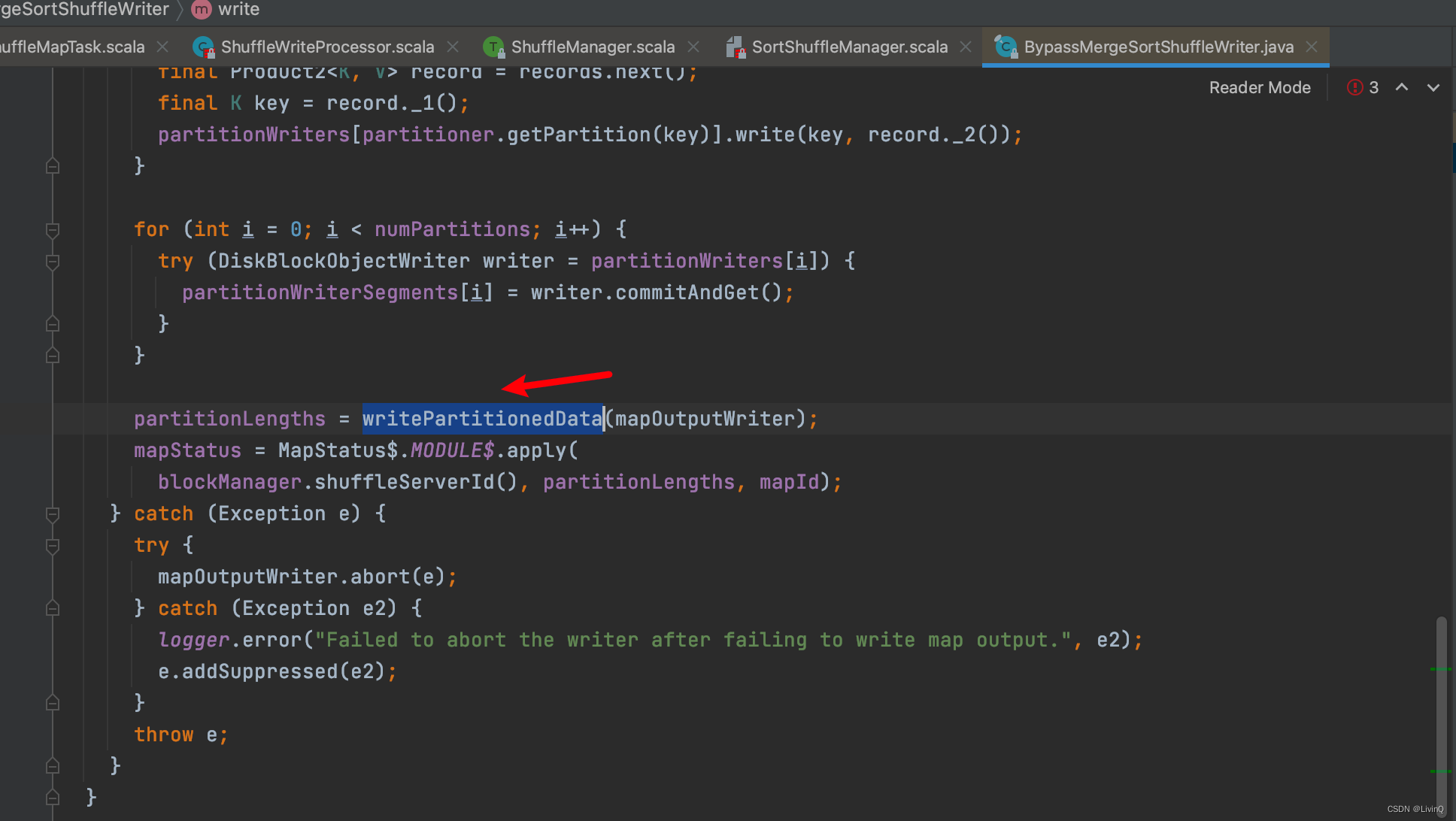Close the ShuffleManager.scala tab
This screenshot has height=821, width=1456.
point(693,47)
